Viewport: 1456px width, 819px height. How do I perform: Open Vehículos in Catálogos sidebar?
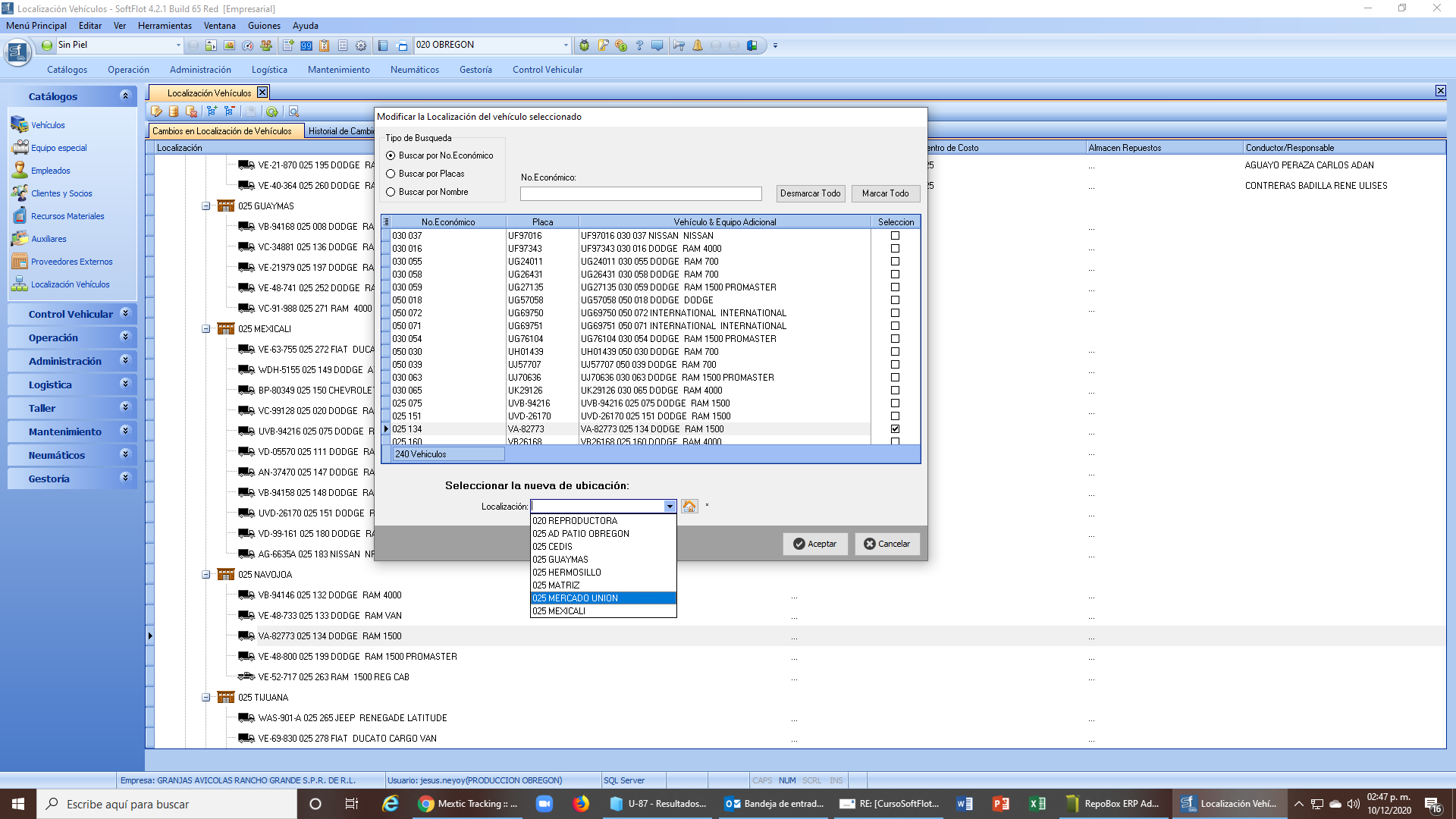48,125
